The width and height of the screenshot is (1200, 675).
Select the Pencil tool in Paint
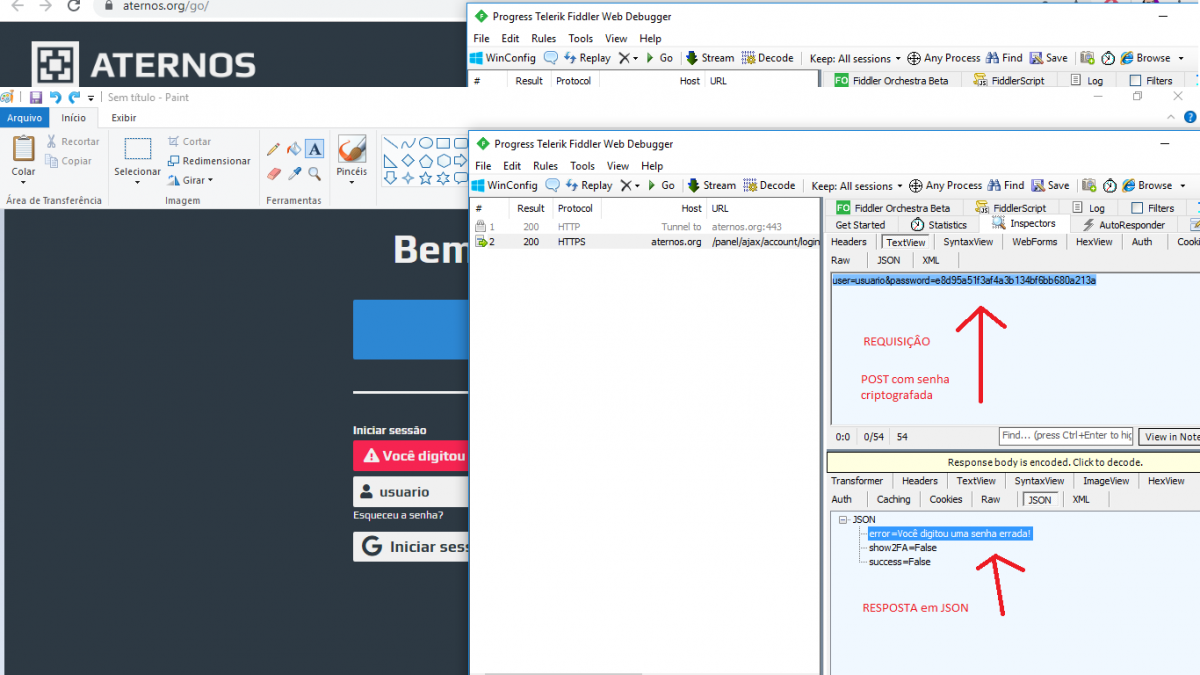click(273, 149)
